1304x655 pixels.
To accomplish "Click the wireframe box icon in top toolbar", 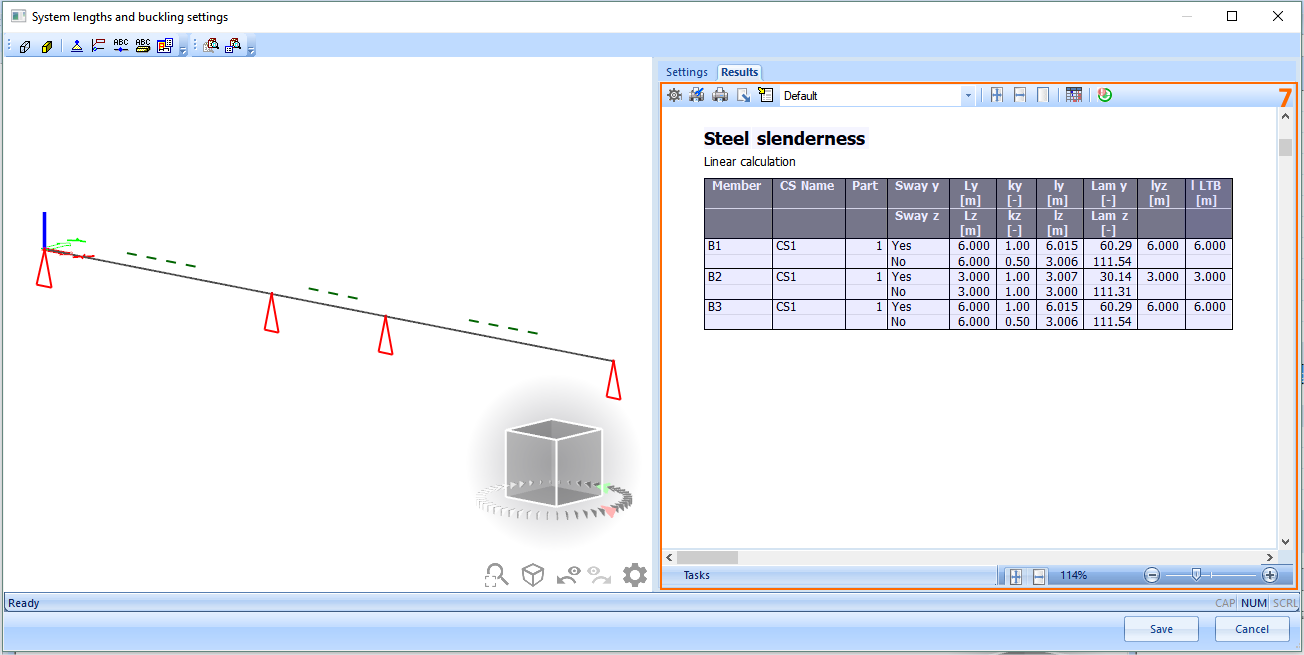I will coord(25,46).
